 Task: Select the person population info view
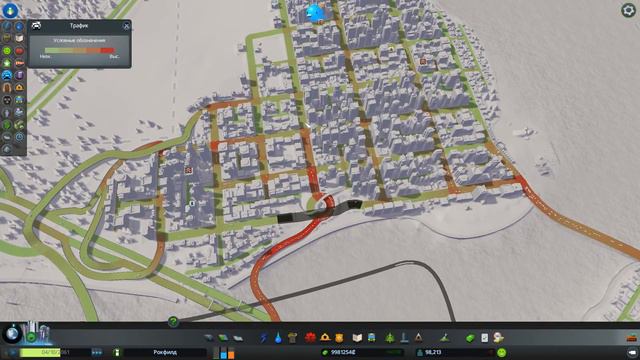coord(7,112)
